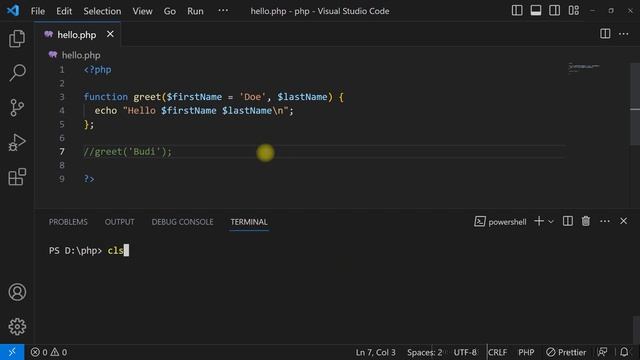Change UTF-8 encoding in status bar
The width and height of the screenshot is (640, 360).
click(465, 352)
